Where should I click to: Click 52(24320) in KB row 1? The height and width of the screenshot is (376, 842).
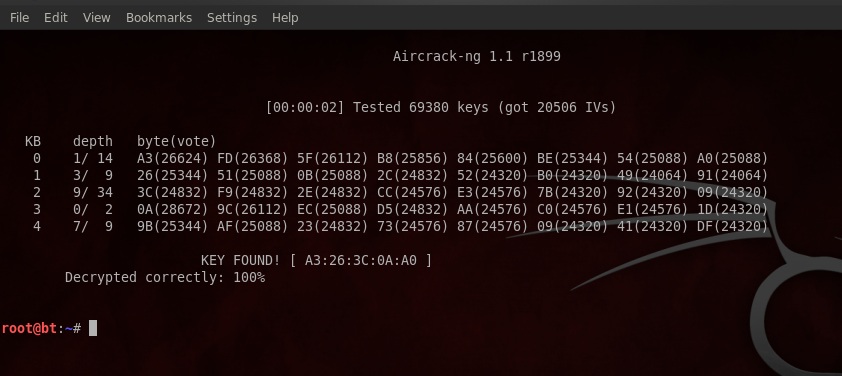pos(493,176)
